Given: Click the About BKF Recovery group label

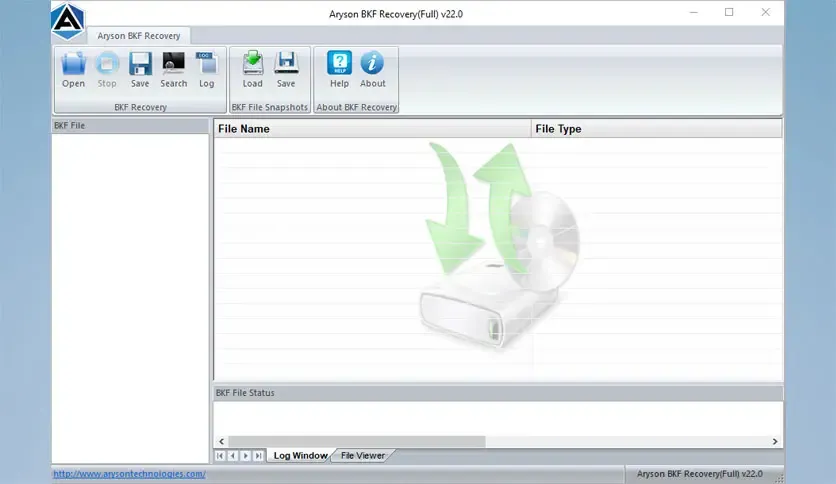Looking at the screenshot, I should click(x=357, y=107).
